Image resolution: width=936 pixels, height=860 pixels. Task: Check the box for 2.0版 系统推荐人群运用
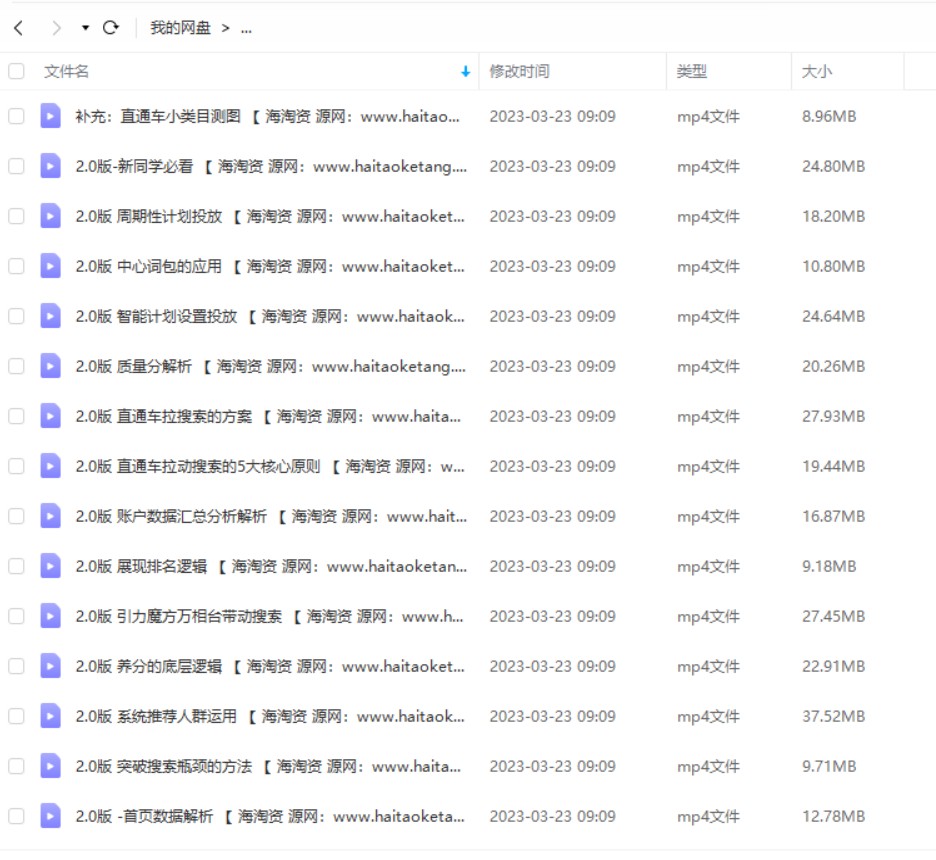point(16,716)
